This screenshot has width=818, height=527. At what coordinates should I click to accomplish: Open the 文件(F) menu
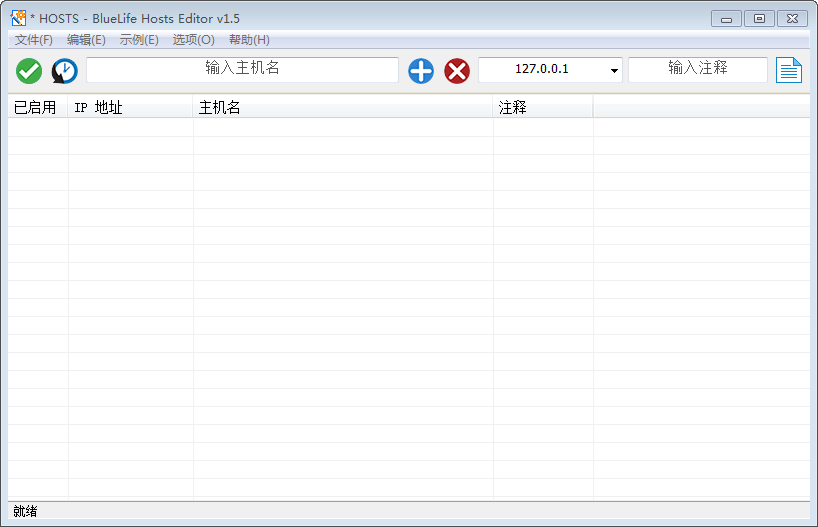coord(34,40)
